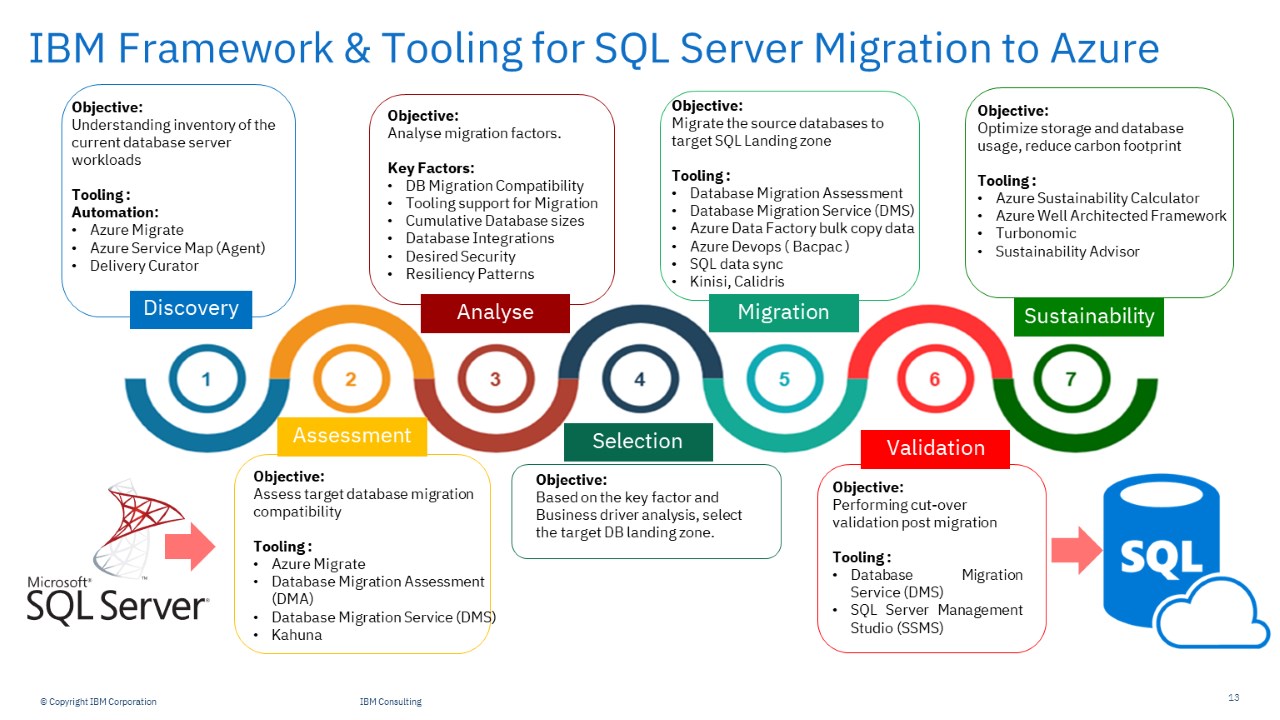The image size is (1280, 720).
Task: Click the Validation stage label
Action: coord(935,448)
